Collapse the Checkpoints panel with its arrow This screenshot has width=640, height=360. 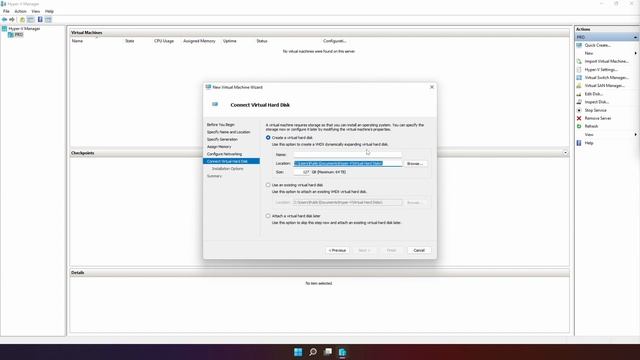(565, 153)
